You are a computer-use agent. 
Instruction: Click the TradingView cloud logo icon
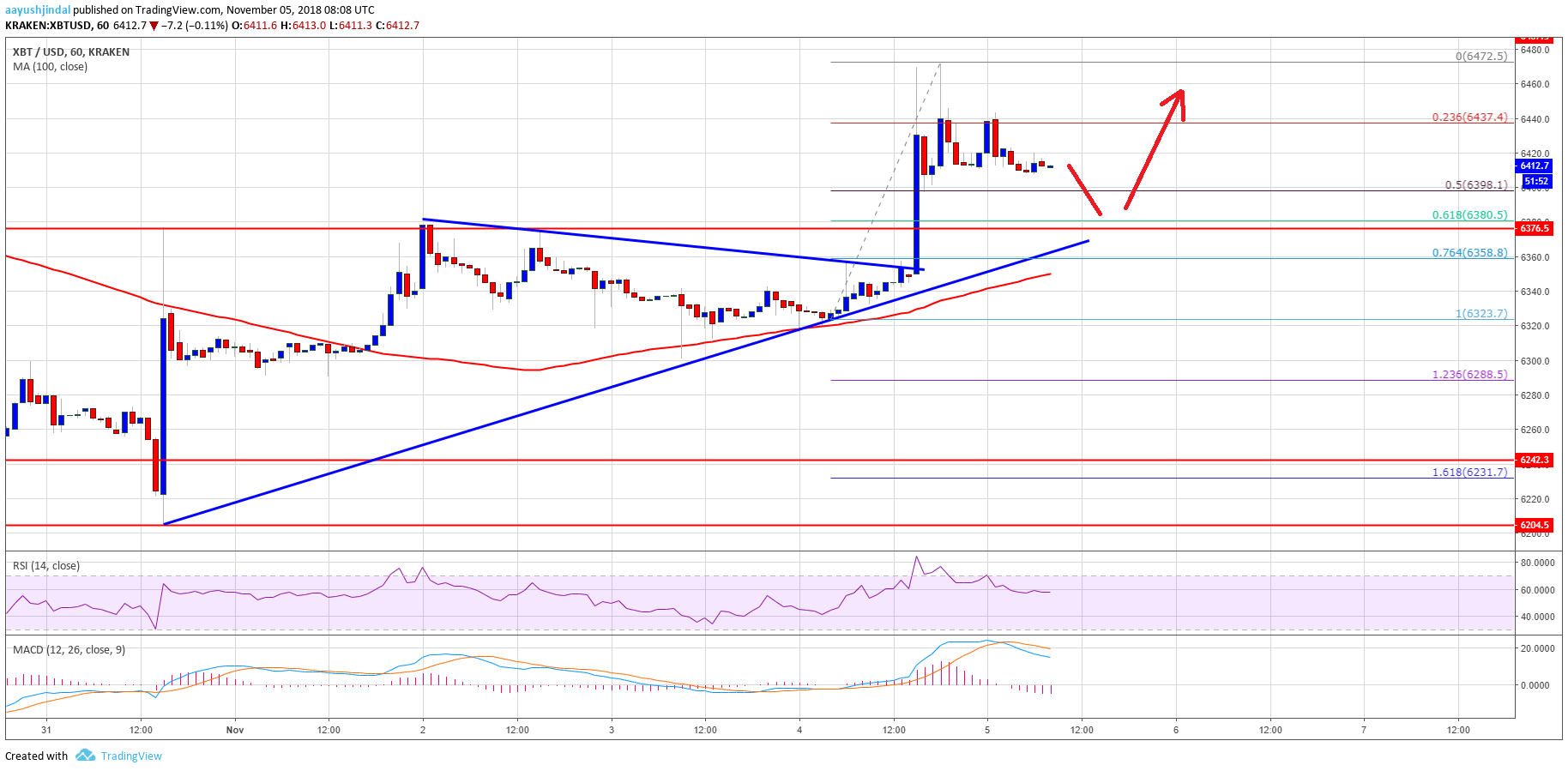click(85, 755)
